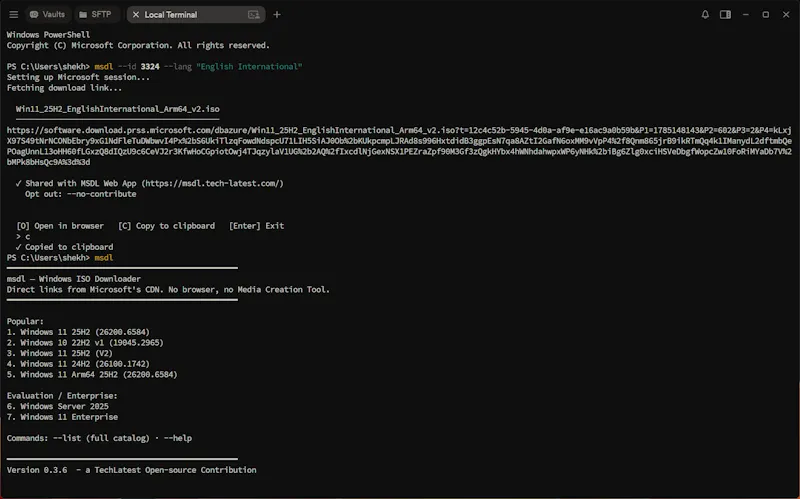Viewport: 800px width, 499px height.
Task: Click the second PS prompt with msdl command
Action: [x=60, y=258]
